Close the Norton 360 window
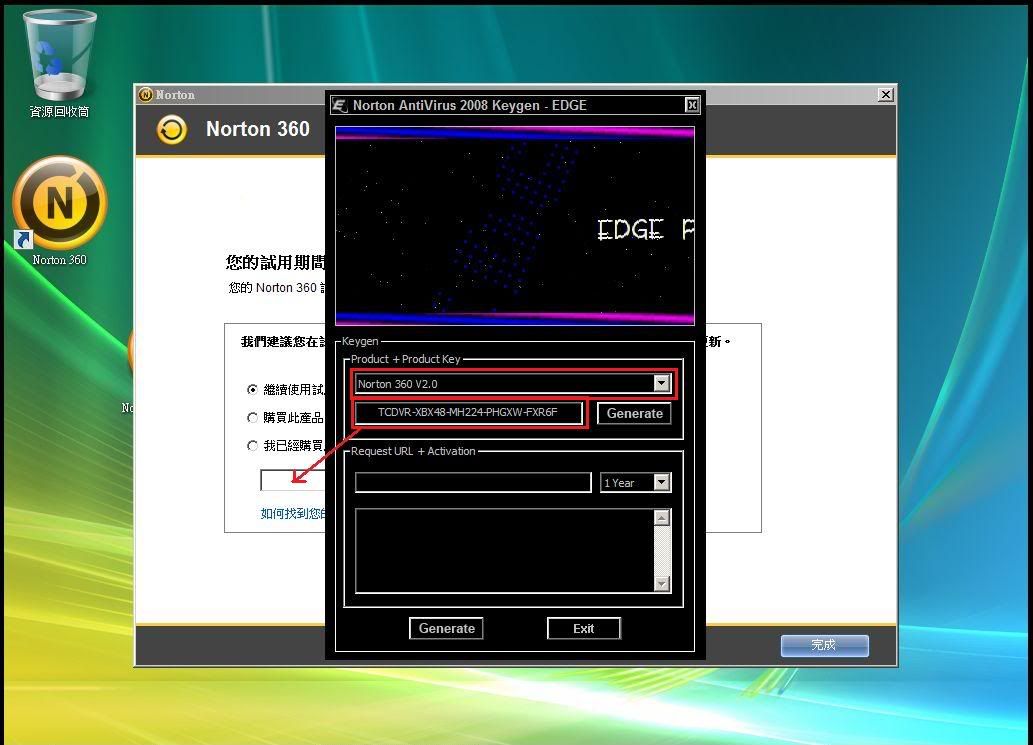Screen dimensions: 1033x745 pos(886,95)
